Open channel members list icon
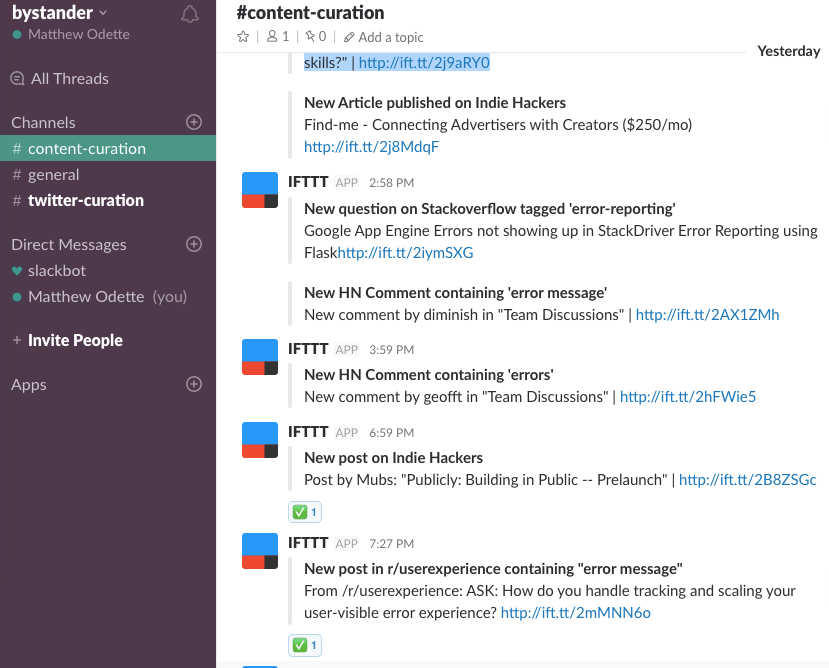Screen dimensions: 829x668 tap(277, 37)
